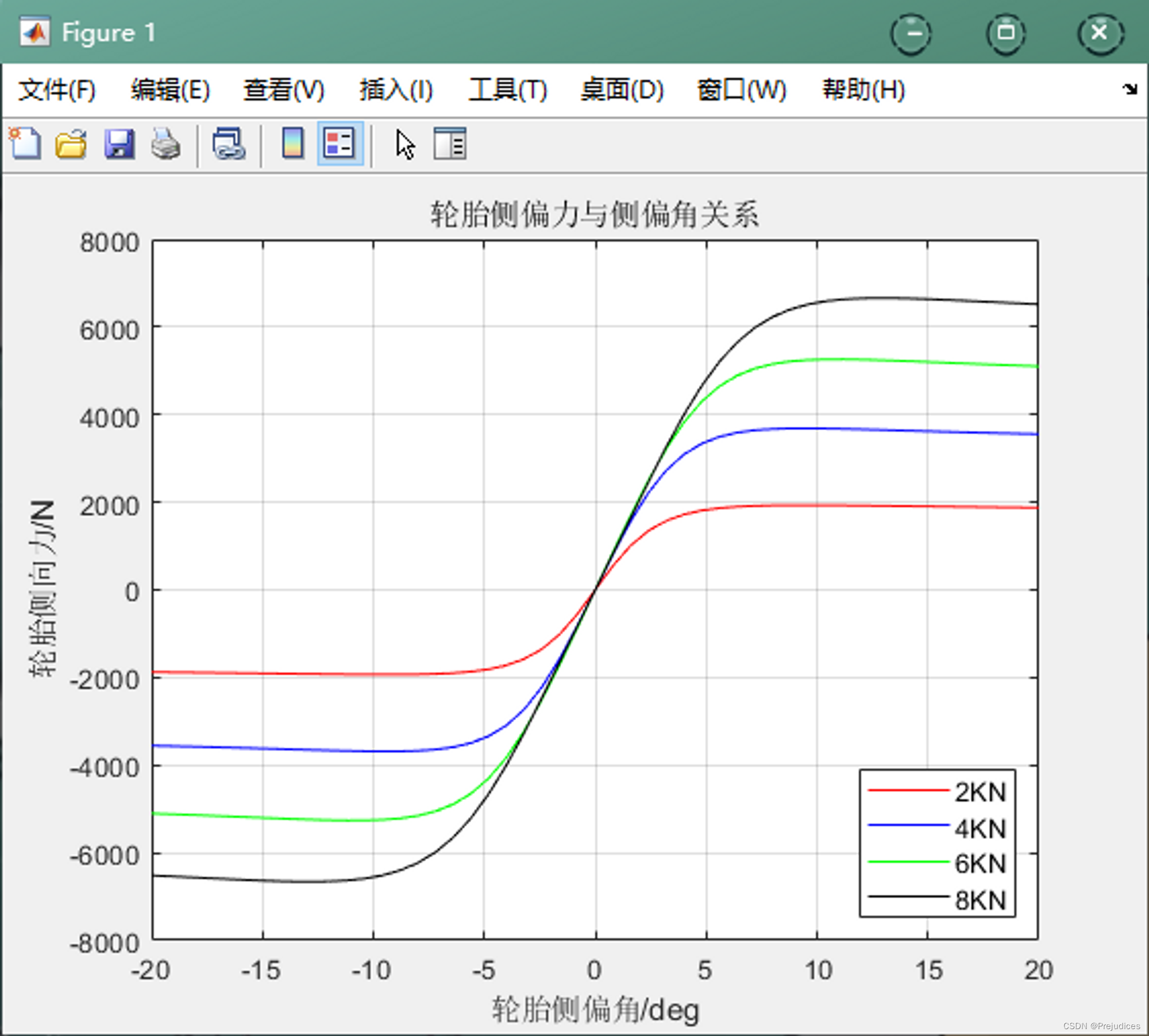Expand the 插入(I) menu
This screenshot has width=1149, height=1036.
[396, 90]
